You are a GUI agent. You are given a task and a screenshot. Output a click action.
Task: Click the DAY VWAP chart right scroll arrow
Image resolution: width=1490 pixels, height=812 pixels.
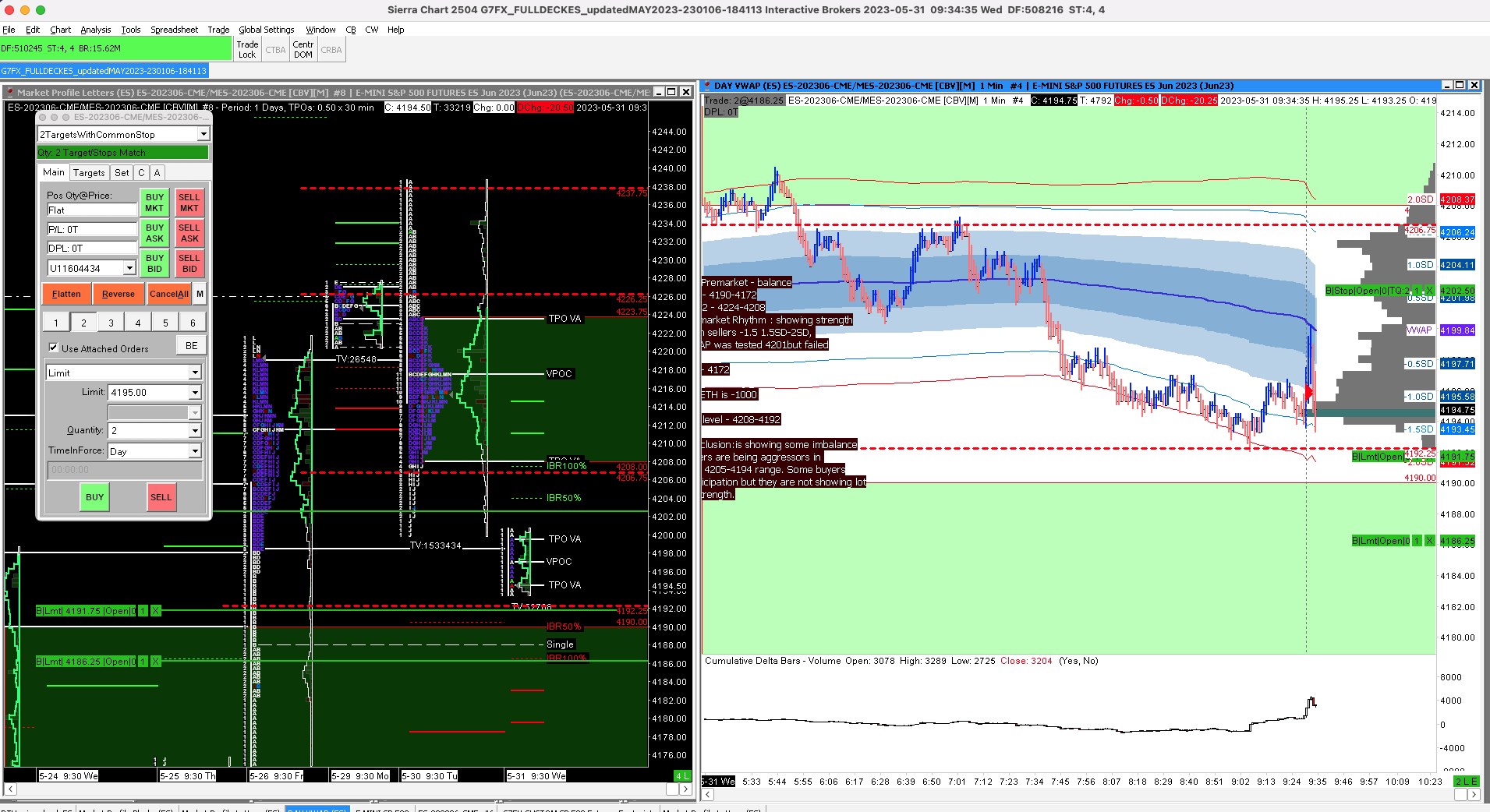pos(1474,794)
